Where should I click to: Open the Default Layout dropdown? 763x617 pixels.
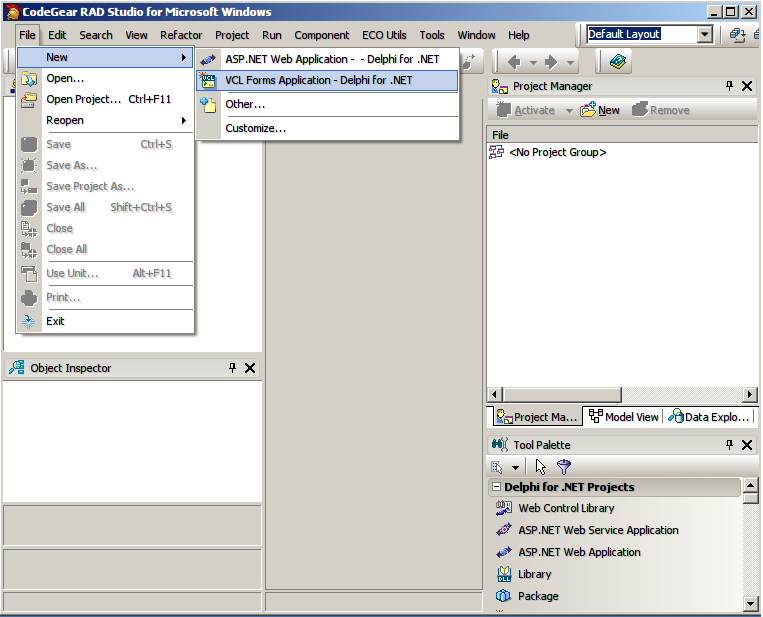pyautogui.click(x=704, y=34)
